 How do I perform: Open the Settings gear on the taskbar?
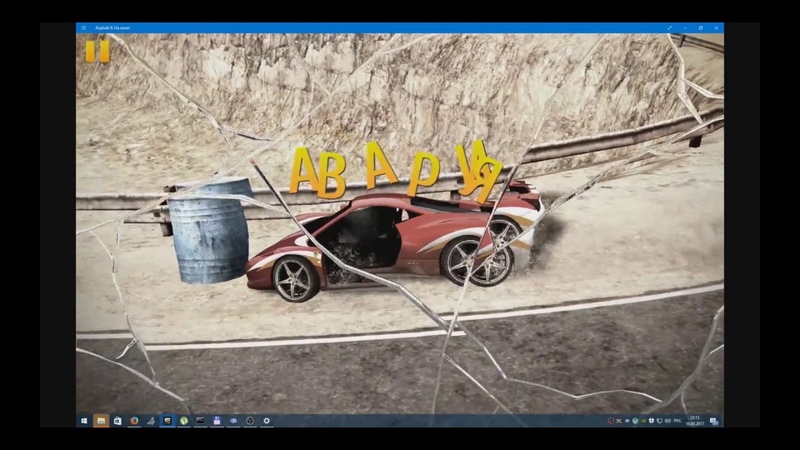click(266, 421)
